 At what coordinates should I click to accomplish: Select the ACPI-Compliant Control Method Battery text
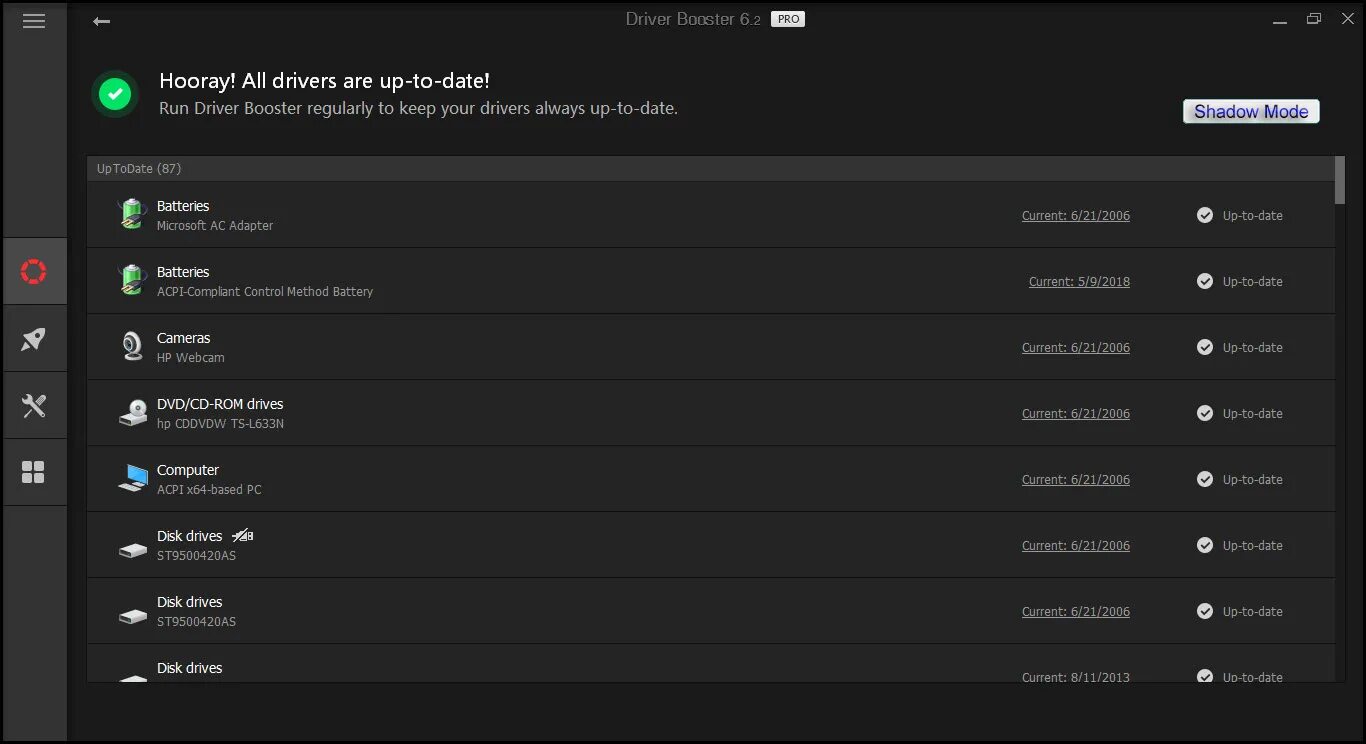click(x=265, y=292)
